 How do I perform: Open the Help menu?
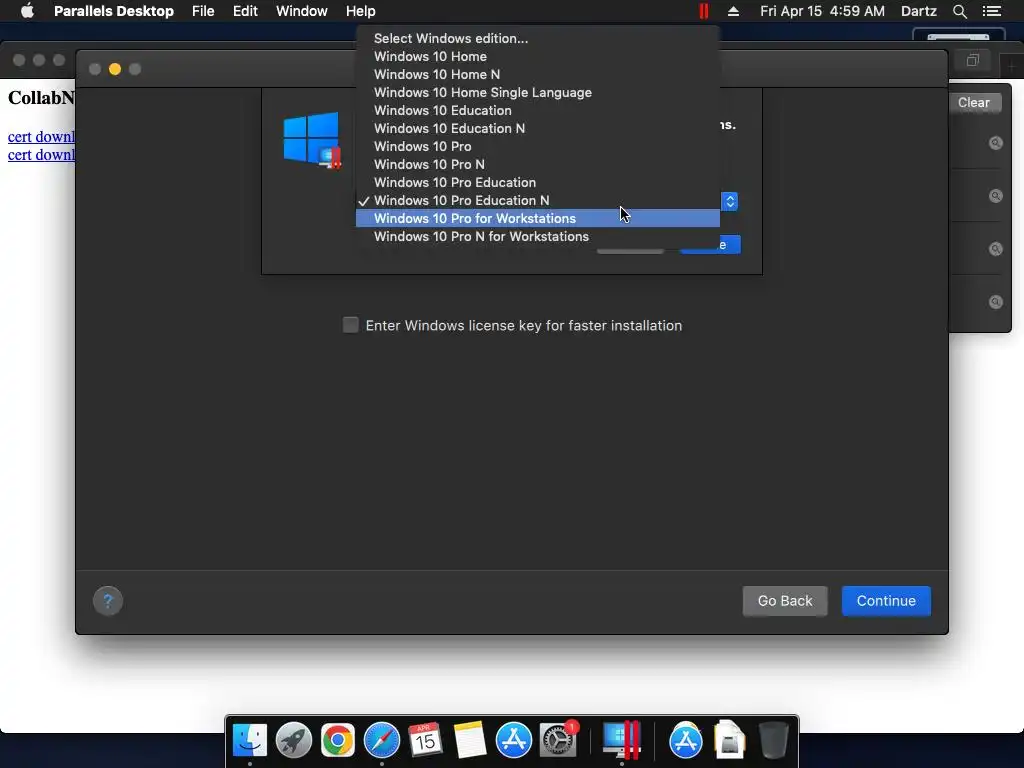(x=360, y=11)
